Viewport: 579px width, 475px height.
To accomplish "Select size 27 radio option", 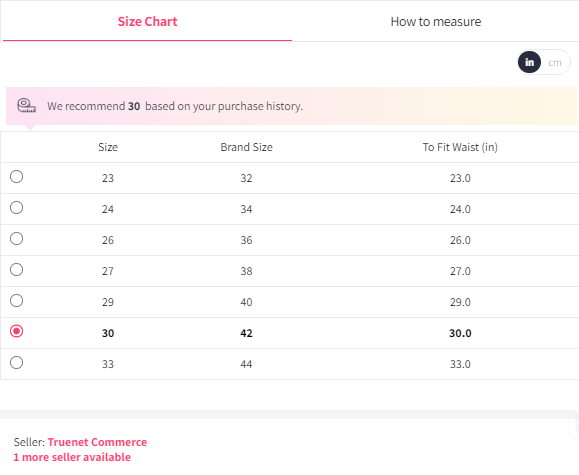I will 16,270.
